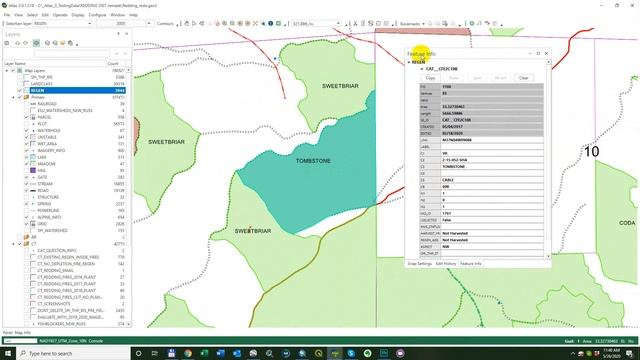Click the zoom out magnifier tool
Viewport: 640px width, 360px height.
click(x=232, y=24)
